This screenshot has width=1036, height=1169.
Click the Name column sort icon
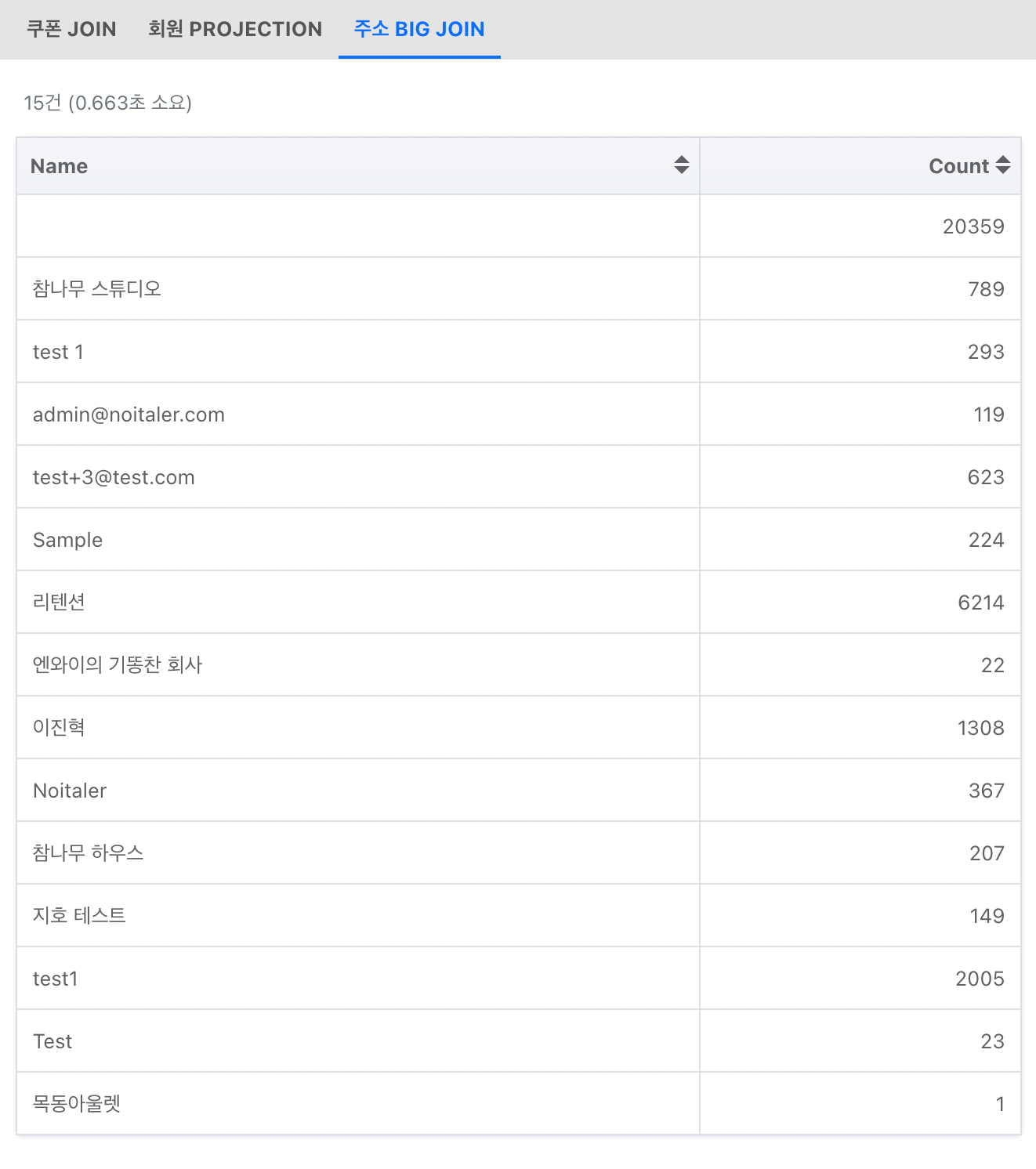pos(681,165)
